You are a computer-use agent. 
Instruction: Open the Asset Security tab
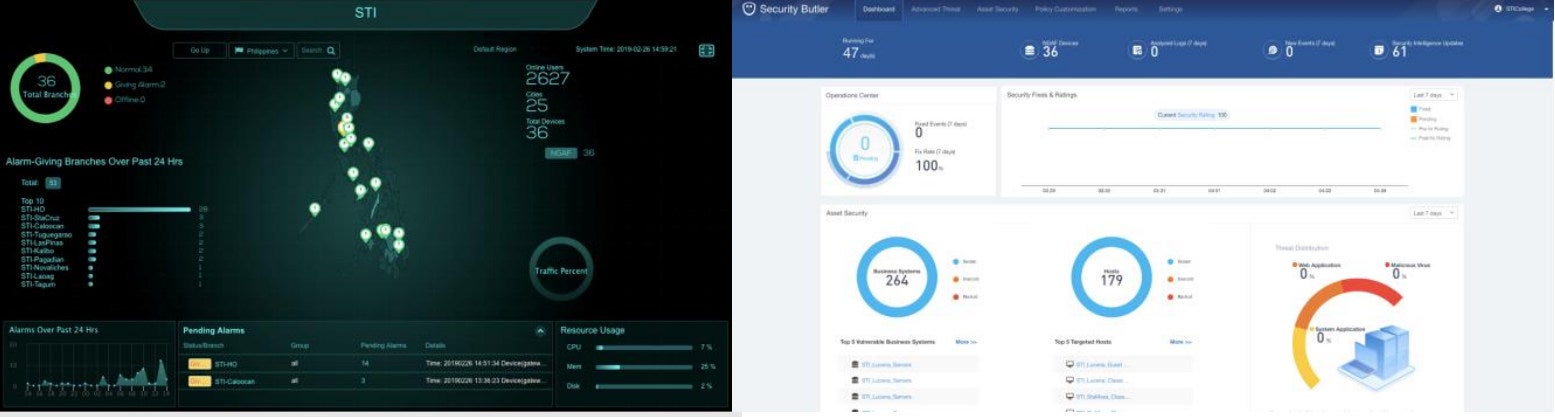coord(997,9)
